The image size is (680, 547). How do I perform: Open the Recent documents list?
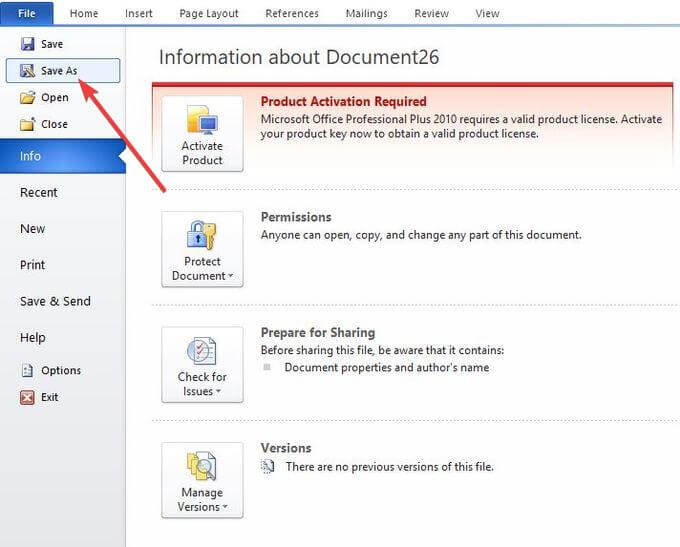tap(39, 192)
